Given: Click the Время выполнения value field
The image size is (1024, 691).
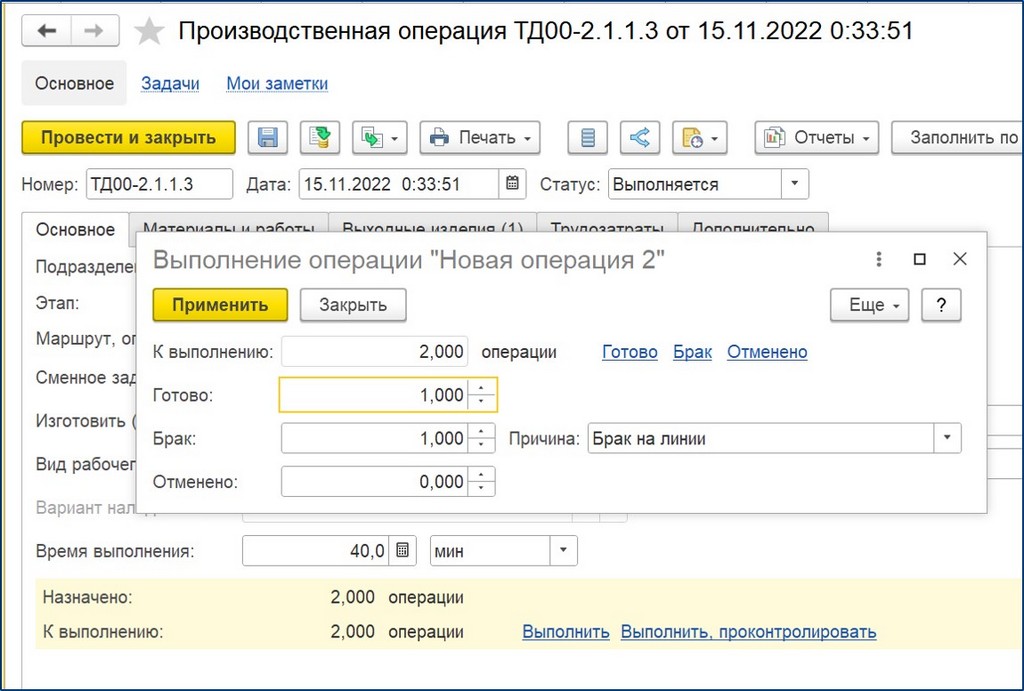Looking at the screenshot, I should [x=315, y=551].
